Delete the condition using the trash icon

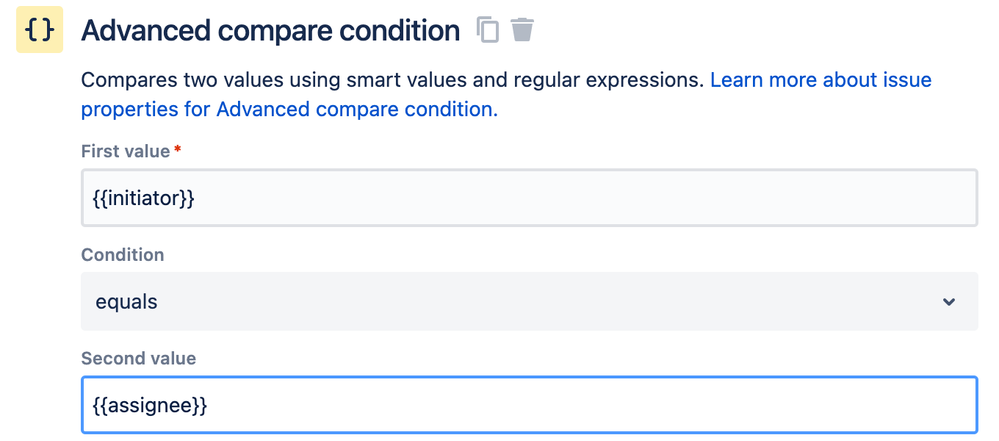[522, 30]
